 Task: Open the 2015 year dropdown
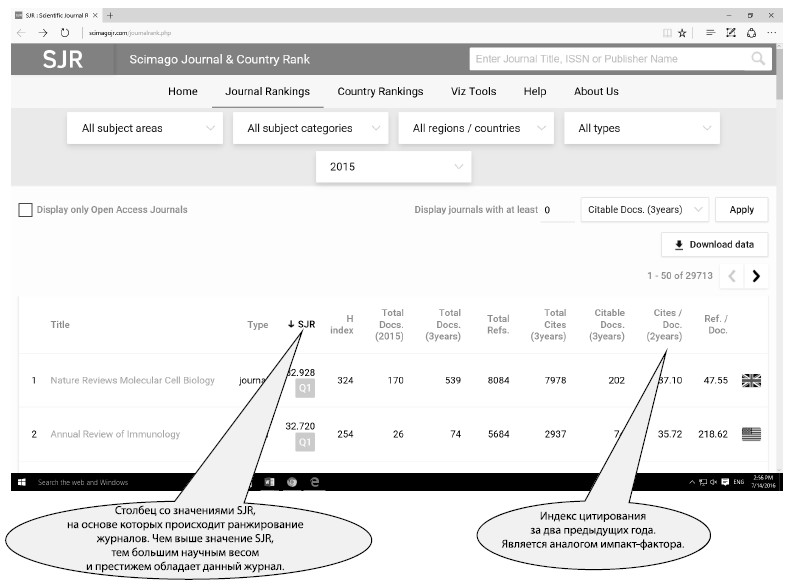[393, 167]
